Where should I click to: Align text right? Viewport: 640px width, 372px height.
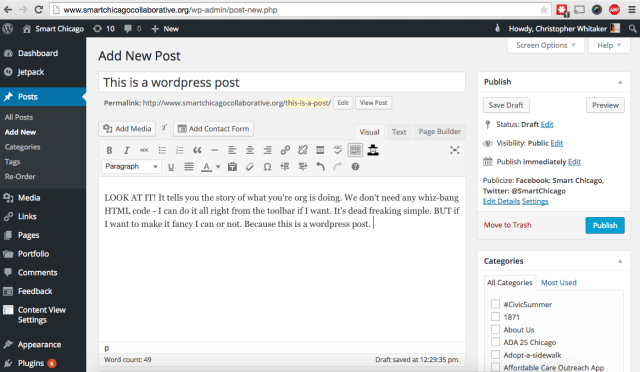(267, 150)
